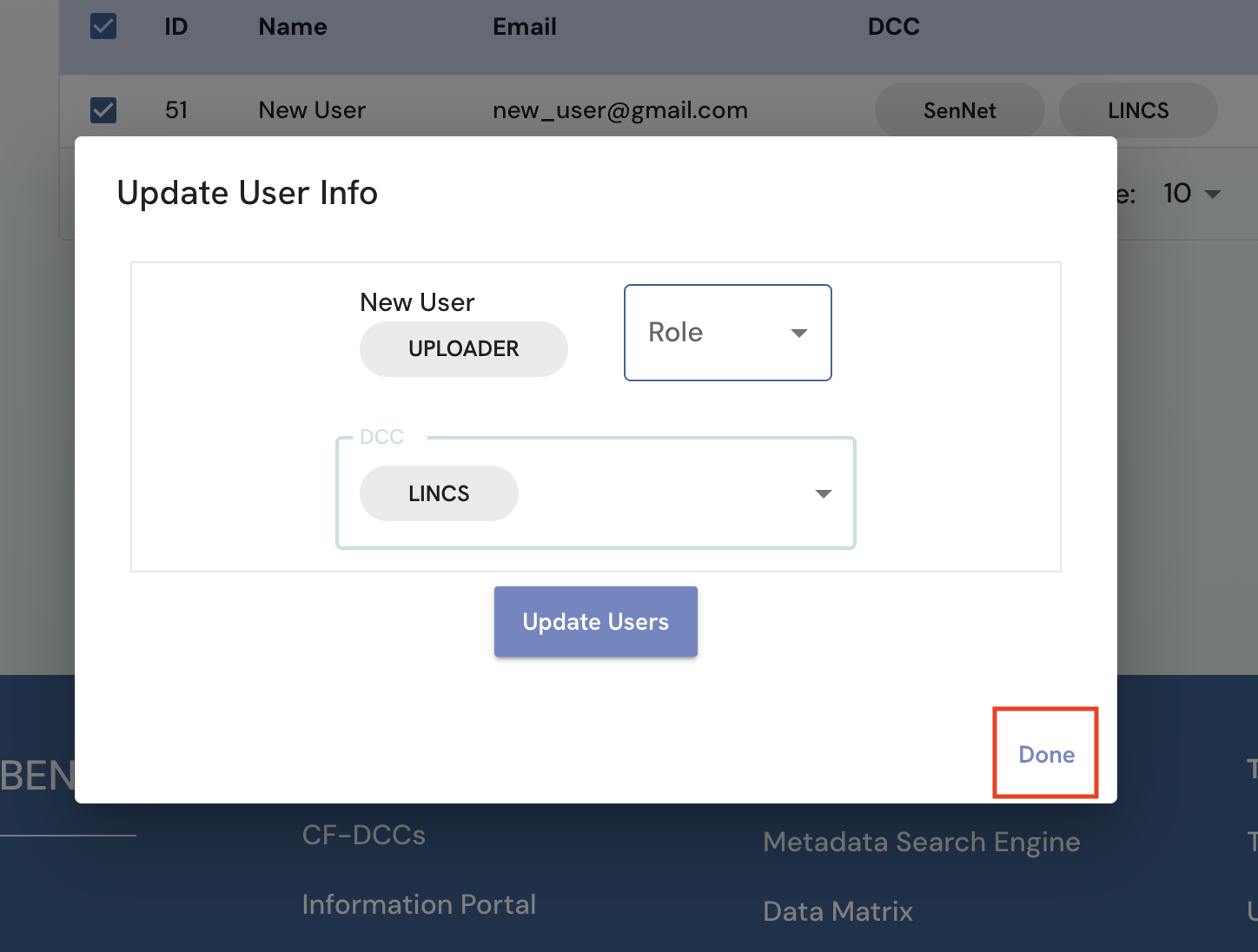
Task: Click the Update Users button
Action: [x=595, y=622]
